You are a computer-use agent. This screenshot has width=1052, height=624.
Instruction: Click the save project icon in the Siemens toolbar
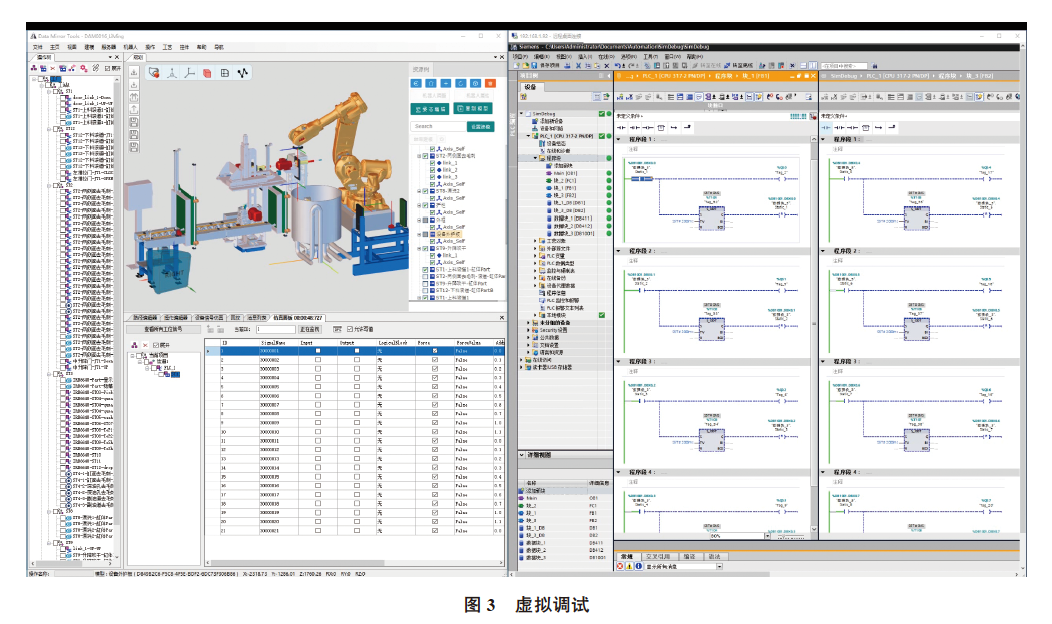535,66
